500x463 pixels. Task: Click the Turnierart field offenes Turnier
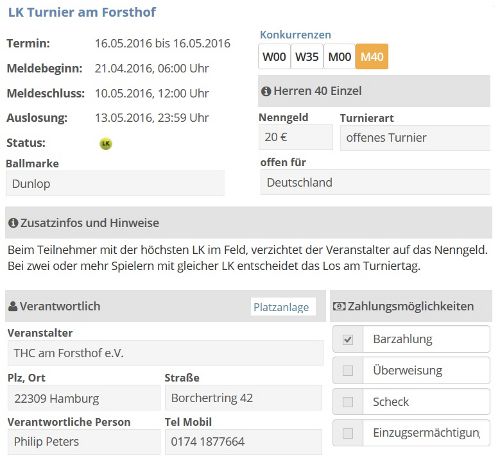[415, 138]
